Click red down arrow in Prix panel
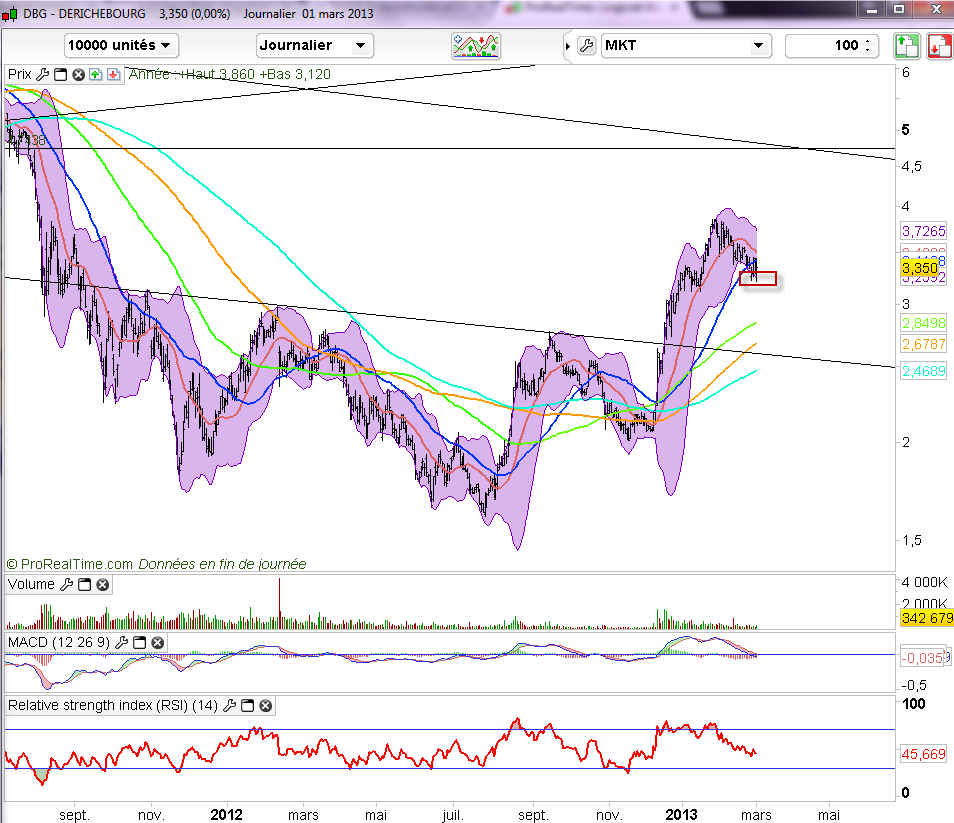Screen dimensions: 954x823 point(112,74)
